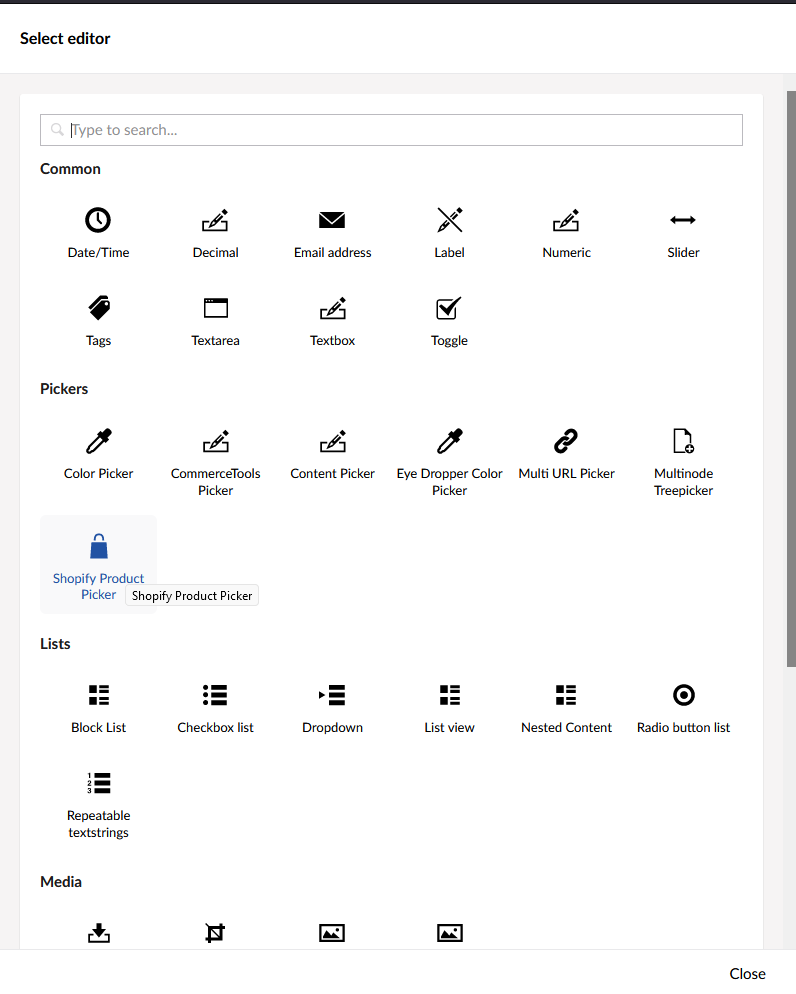Pick the Tags editor icon

pos(98,308)
